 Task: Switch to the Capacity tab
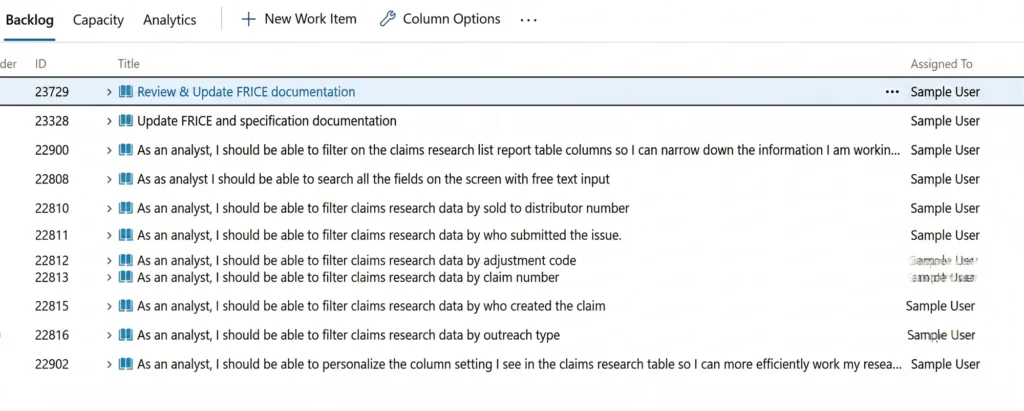click(98, 20)
